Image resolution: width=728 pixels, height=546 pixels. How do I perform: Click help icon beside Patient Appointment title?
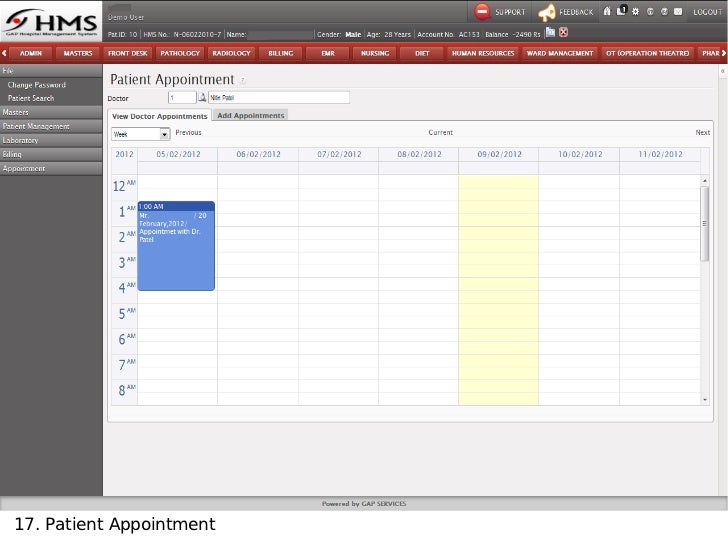tap(243, 80)
